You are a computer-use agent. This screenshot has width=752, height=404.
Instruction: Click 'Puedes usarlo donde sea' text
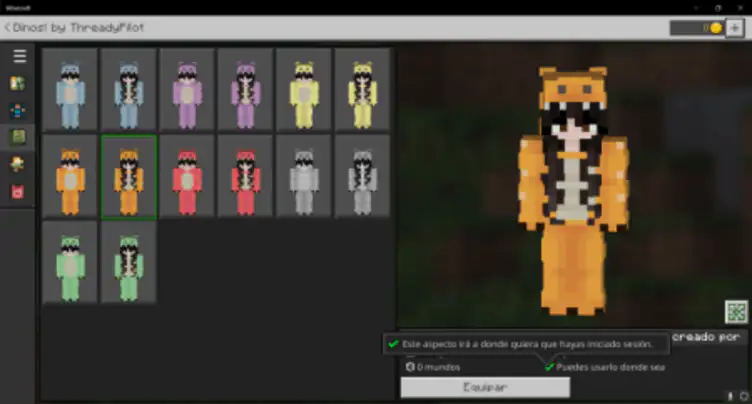(x=610, y=368)
